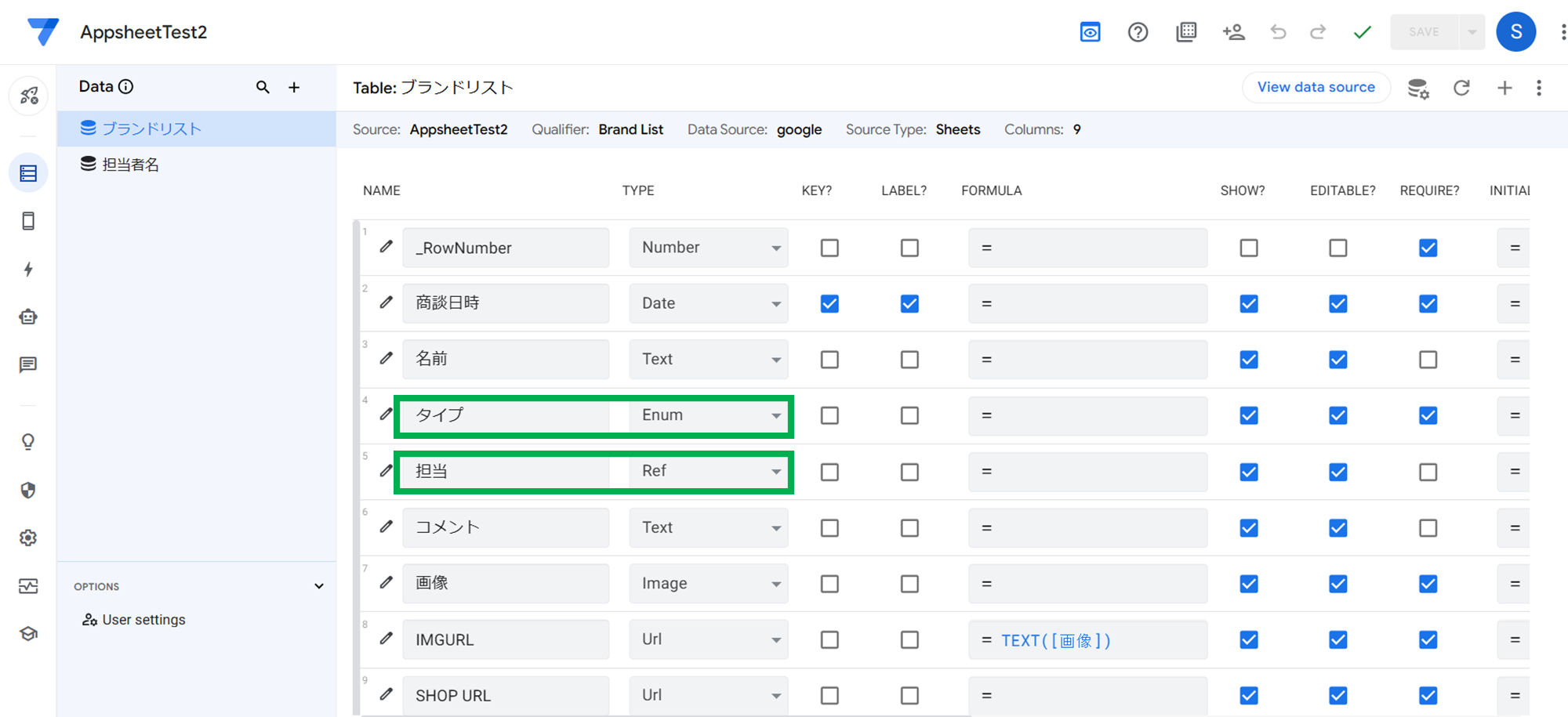Open the Text type dropdown for コメント

709,527
